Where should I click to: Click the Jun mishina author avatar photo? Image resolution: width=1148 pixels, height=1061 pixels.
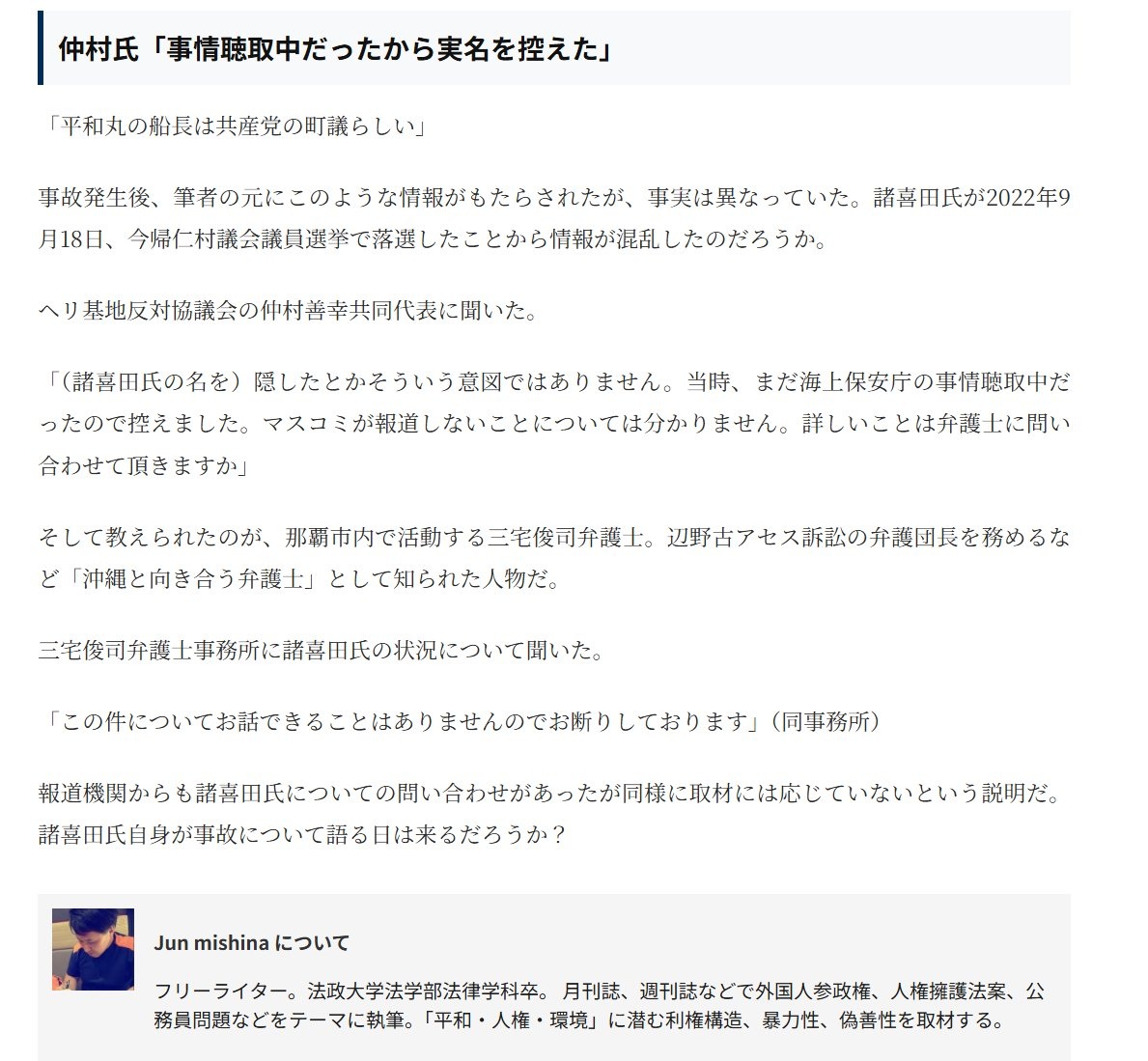pos(93,949)
